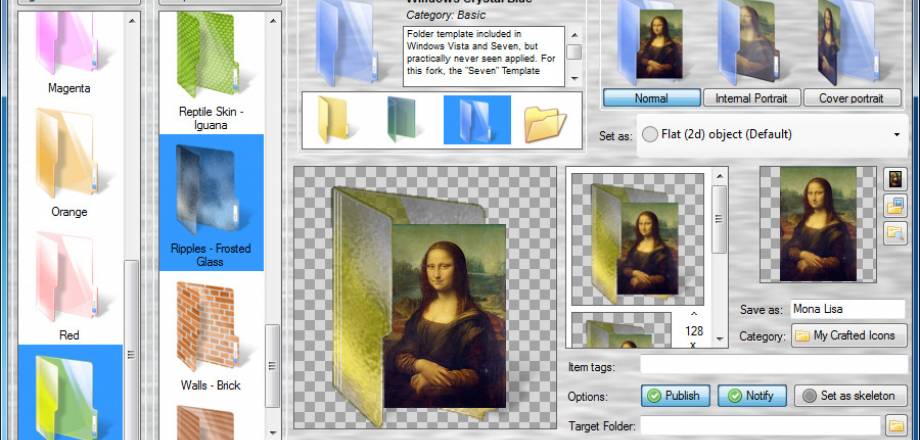The image size is (920, 440).
Task: Select the open yellow folder template
Action: click(x=546, y=121)
